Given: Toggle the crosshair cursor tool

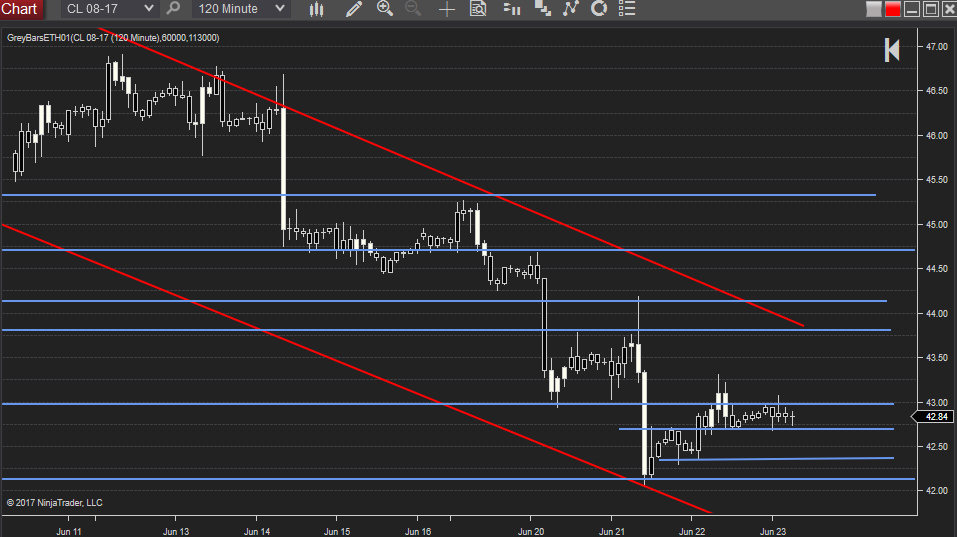Looking at the screenshot, I should tap(447, 9).
